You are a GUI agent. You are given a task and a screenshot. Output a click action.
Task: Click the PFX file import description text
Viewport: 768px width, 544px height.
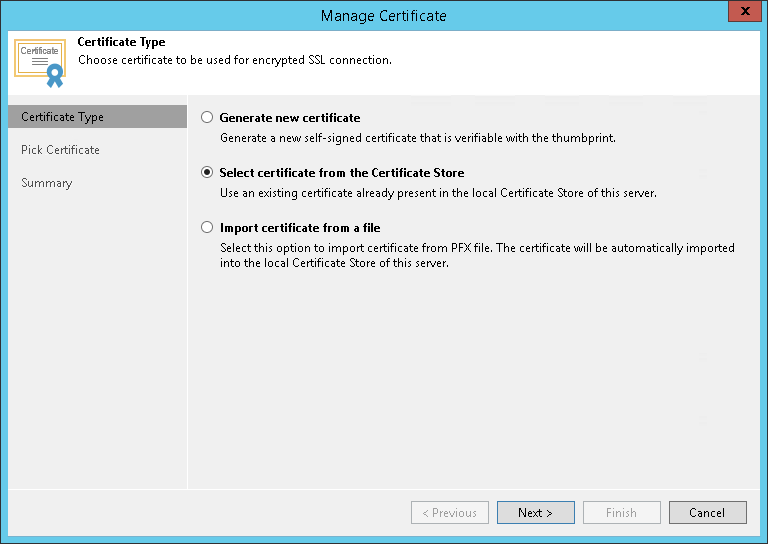pyautogui.click(x=476, y=255)
